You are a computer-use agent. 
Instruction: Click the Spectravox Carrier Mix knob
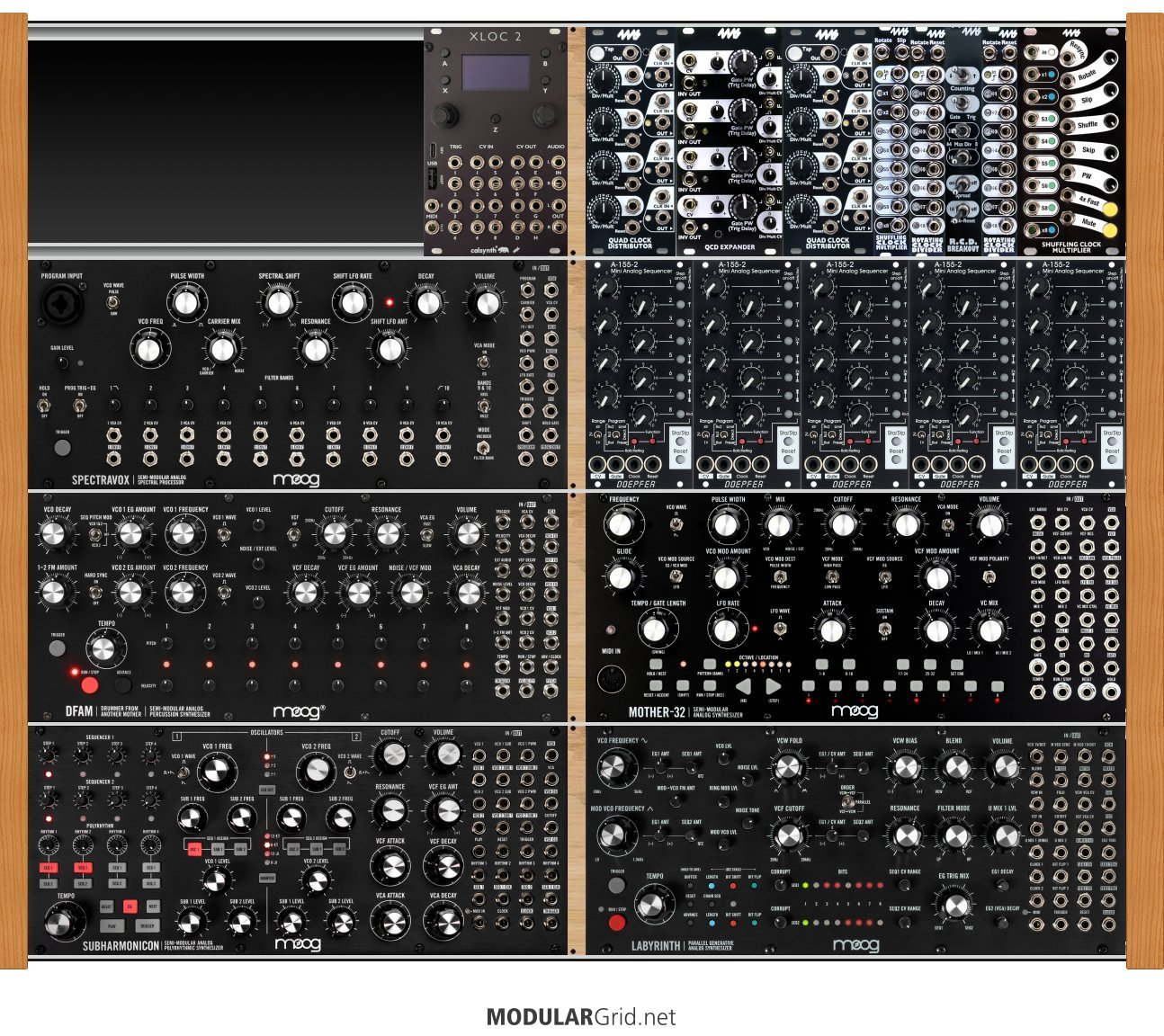coord(223,348)
